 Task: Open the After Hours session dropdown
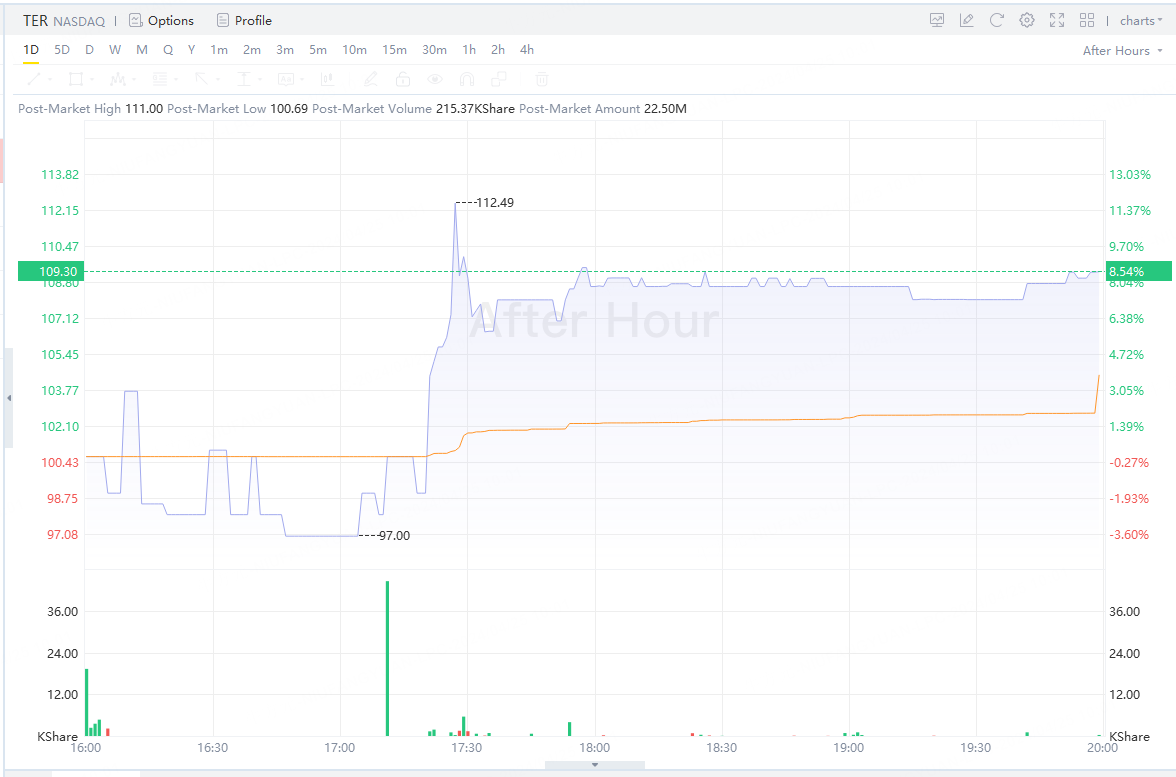pos(1123,50)
